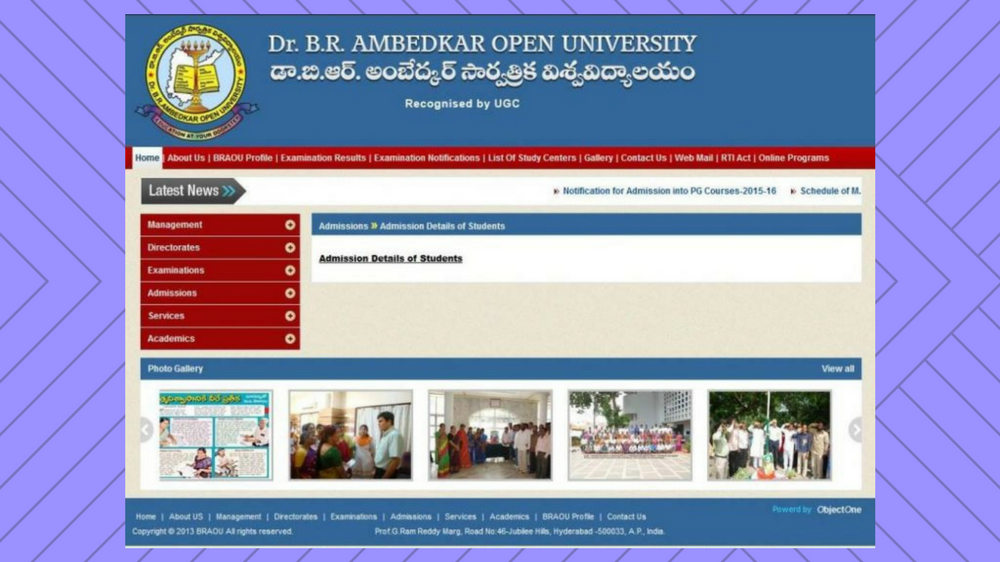Open the Directorates sidebar section
Screen dimensions: 1000x562
(220, 248)
